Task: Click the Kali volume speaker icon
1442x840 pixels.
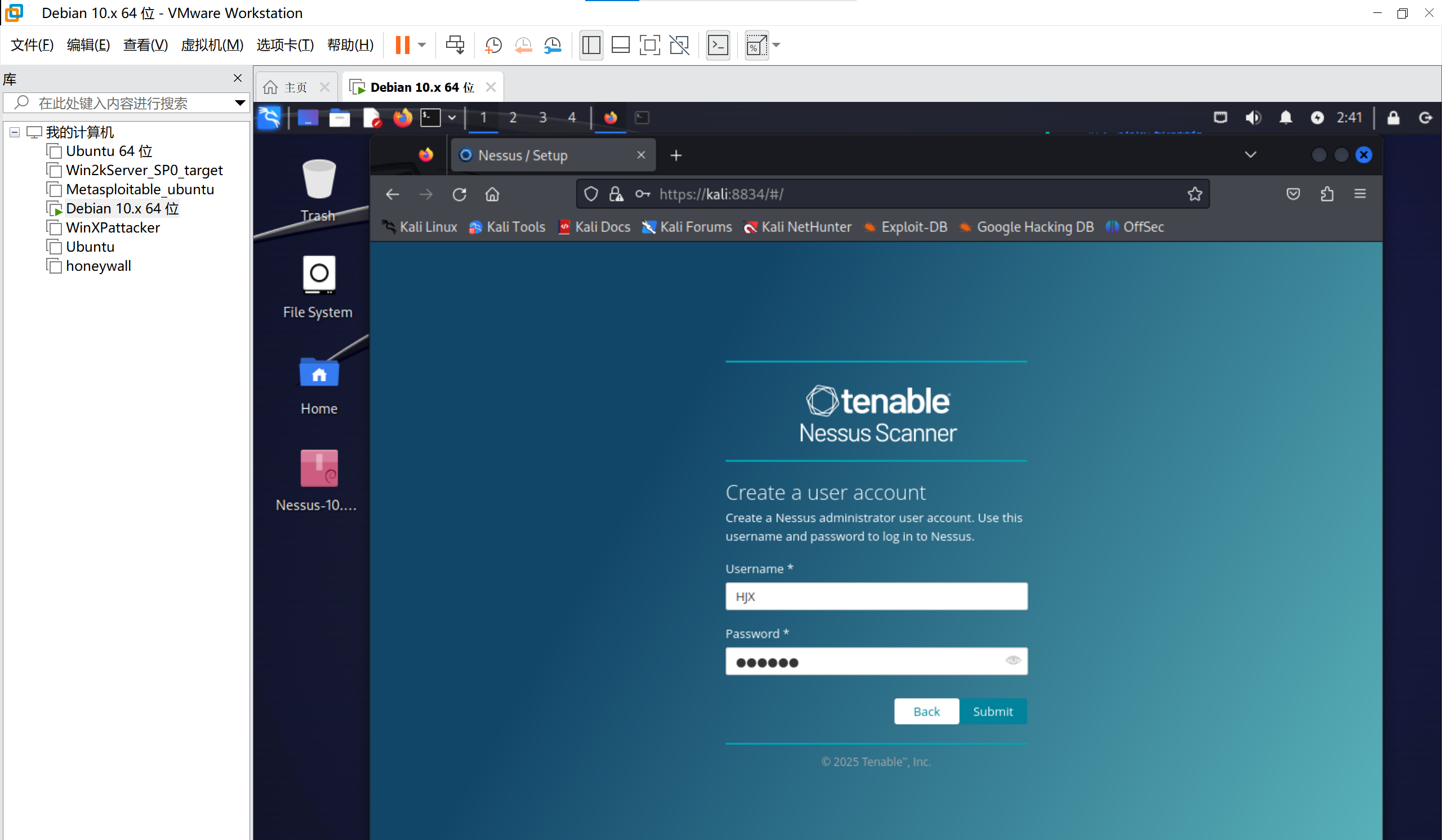Action: click(x=1253, y=118)
